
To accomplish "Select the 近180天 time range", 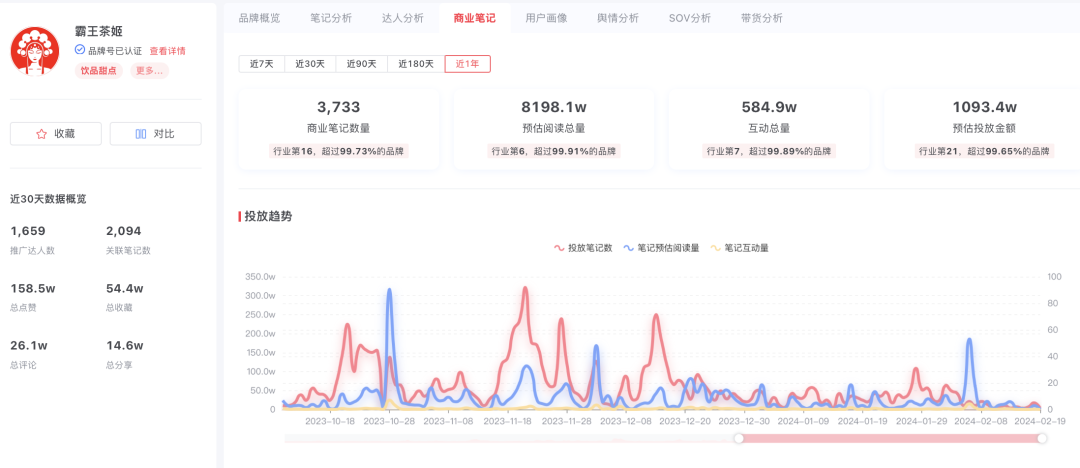I will coord(416,64).
